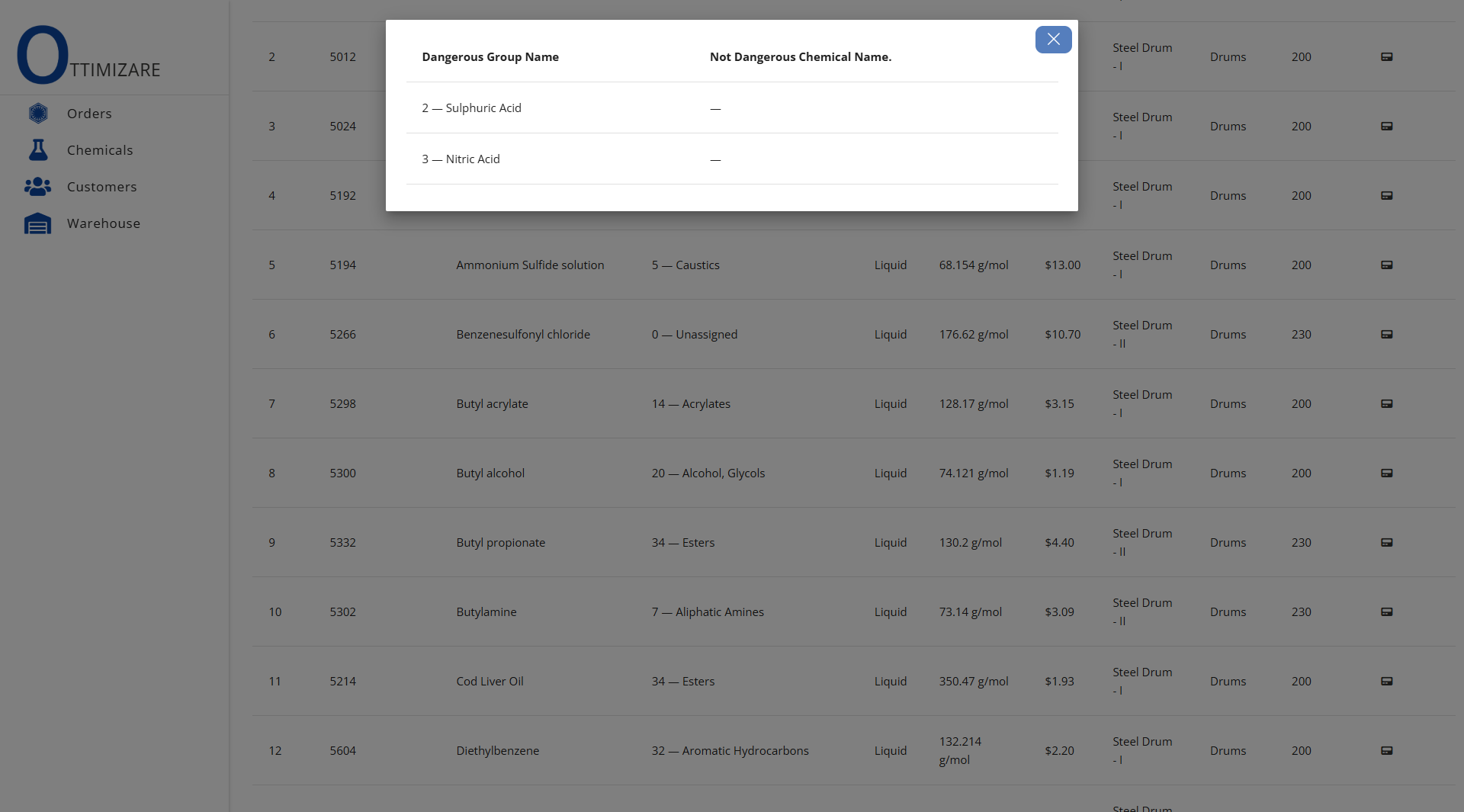
Task: Select Customers menu label in sidebar
Action: pos(102,187)
